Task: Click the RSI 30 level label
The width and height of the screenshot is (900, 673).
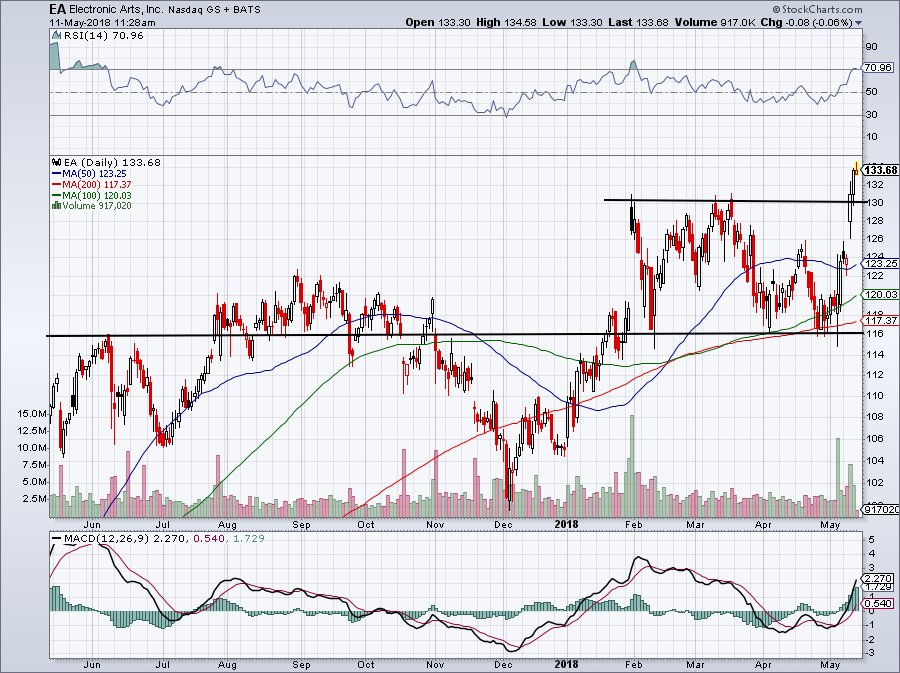Action: 871,115
